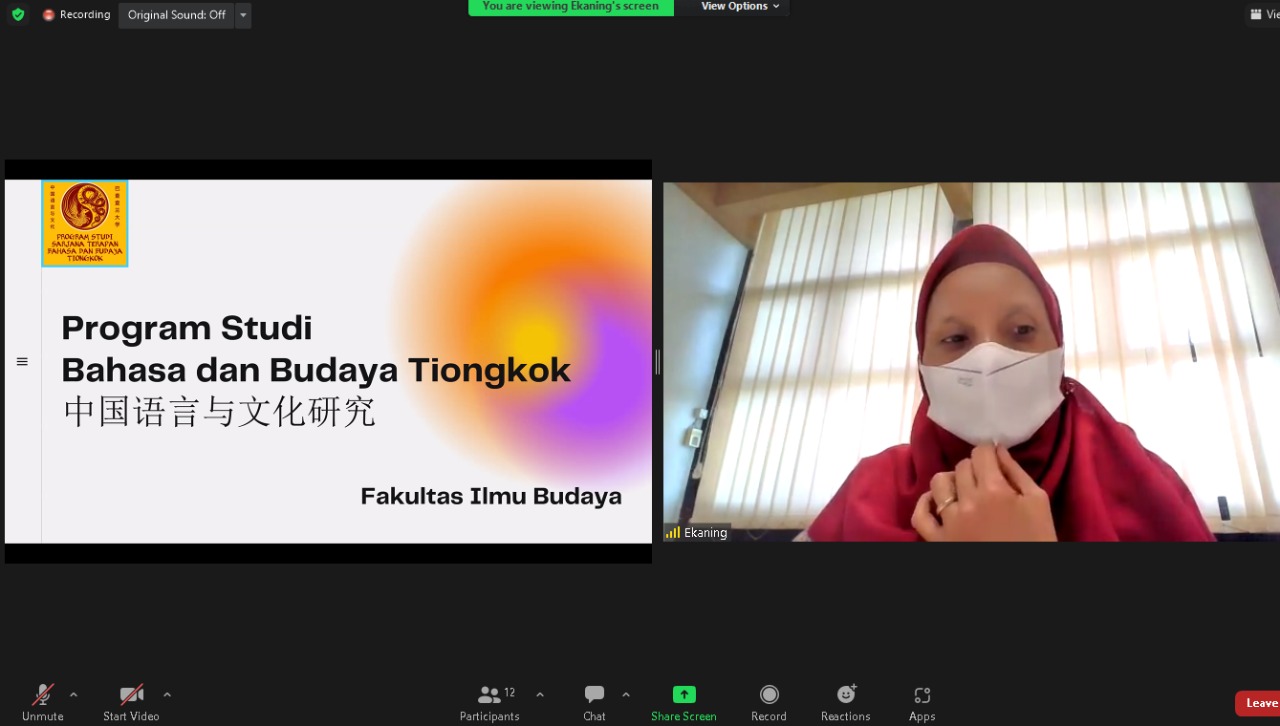Screen dimensions: 1280x726
Task: Open the Chat panel
Action: point(593,701)
